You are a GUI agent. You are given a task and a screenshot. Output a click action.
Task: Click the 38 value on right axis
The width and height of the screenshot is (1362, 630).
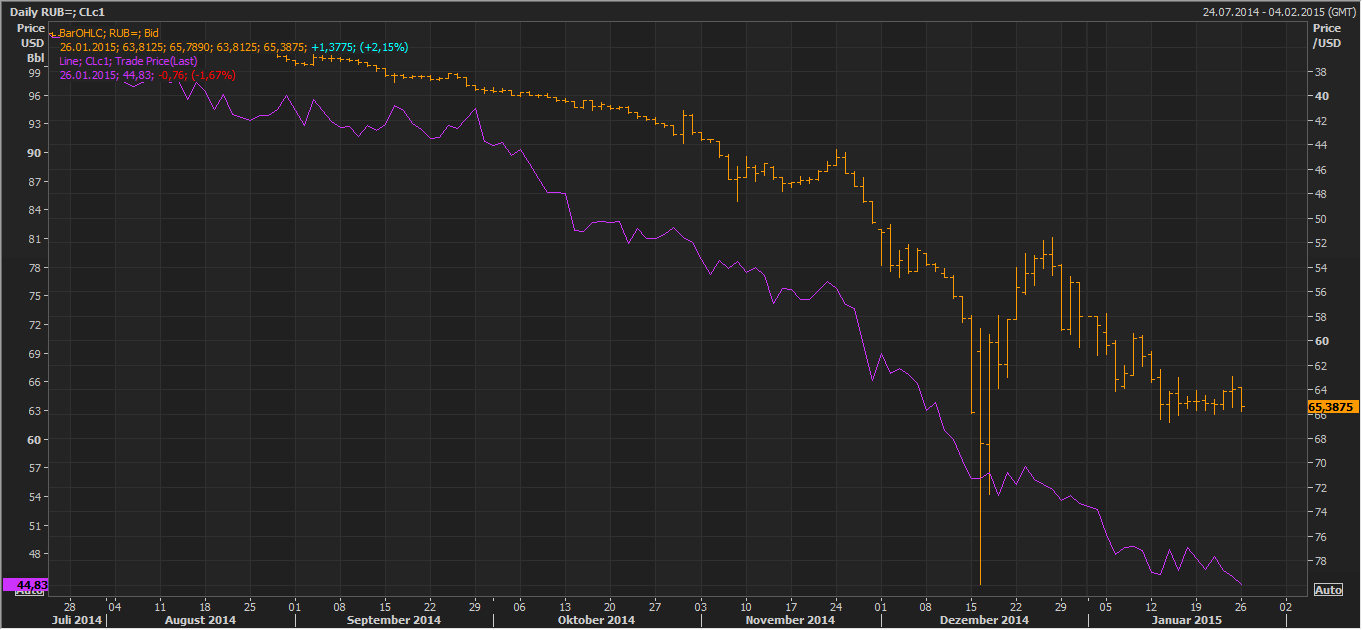pyautogui.click(x=1320, y=73)
